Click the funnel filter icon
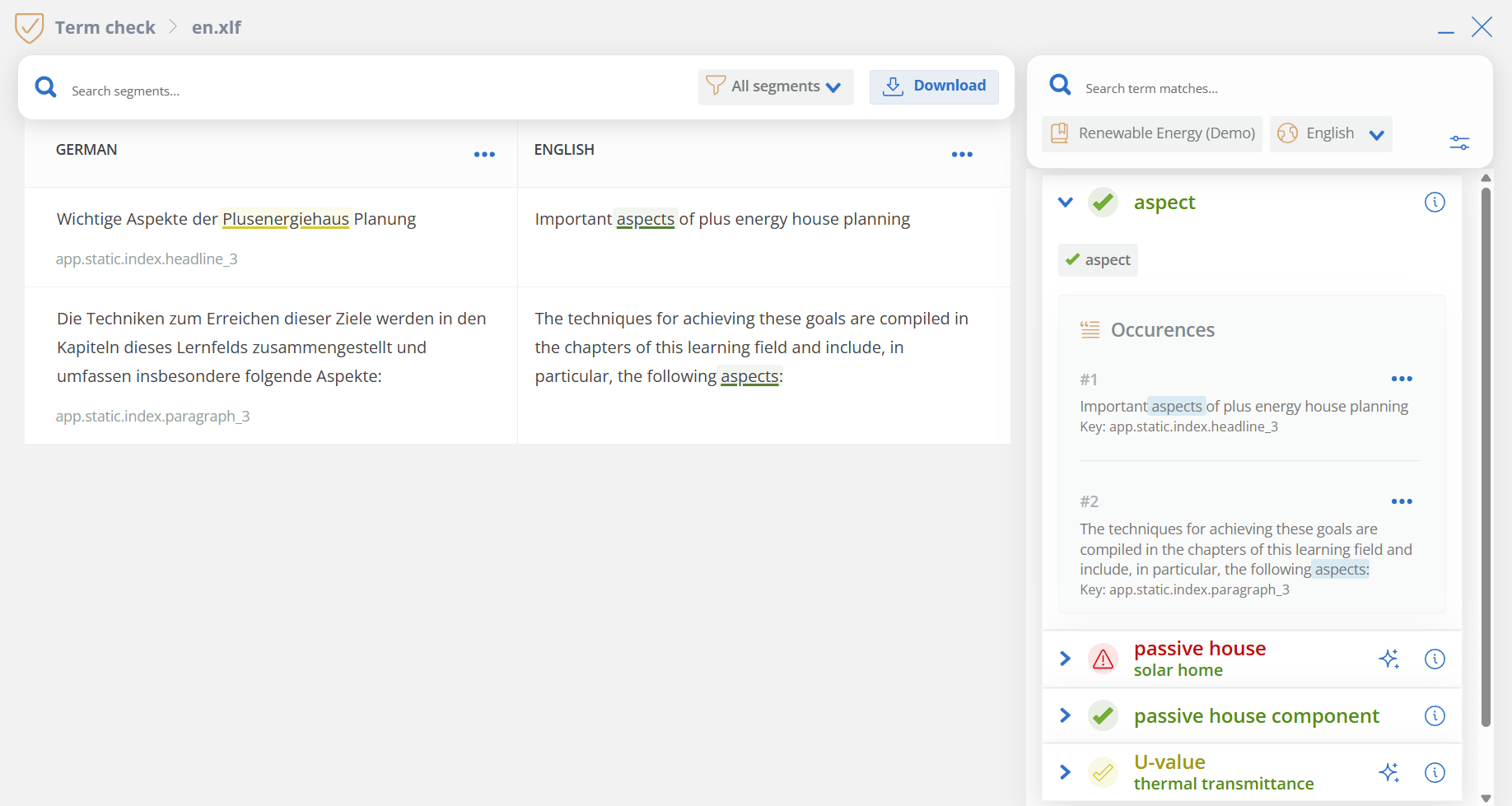1512x806 pixels. point(716,86)
